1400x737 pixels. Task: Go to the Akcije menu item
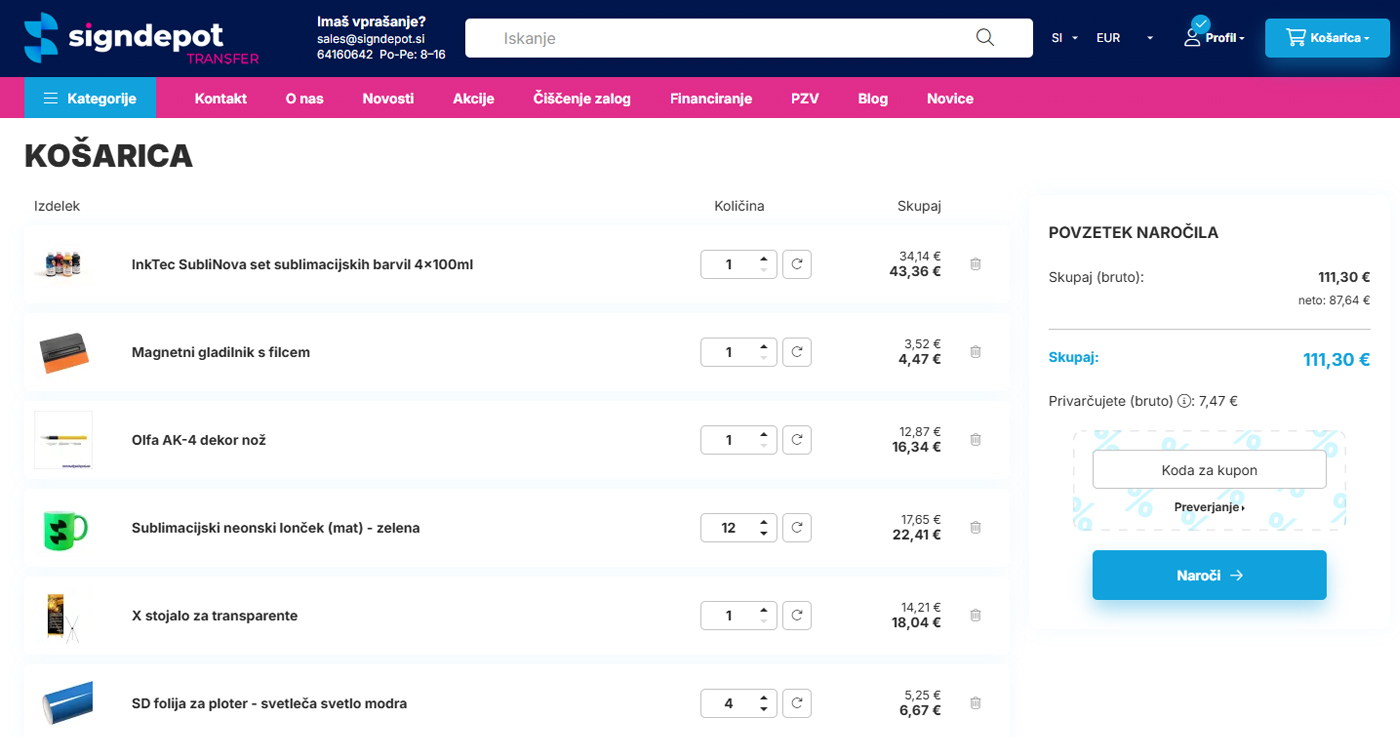[x=473, y=98]
